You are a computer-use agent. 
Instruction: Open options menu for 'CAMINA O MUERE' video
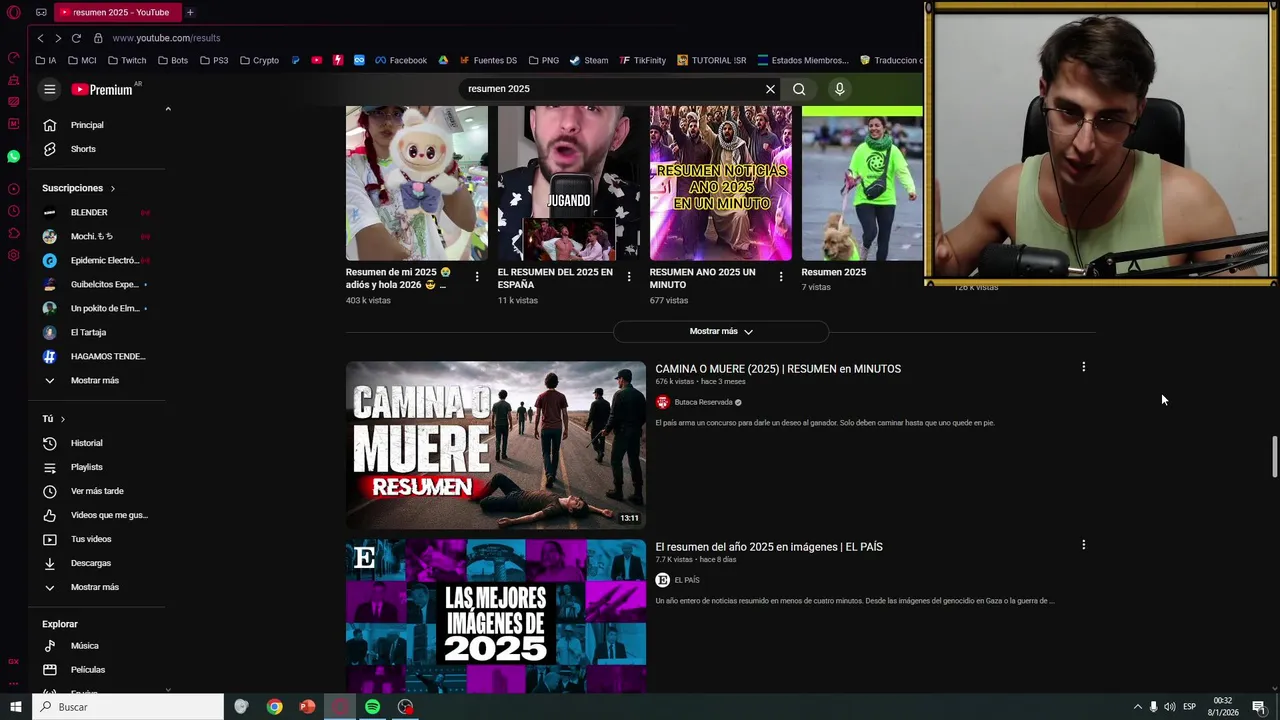tap(1083, 367)
